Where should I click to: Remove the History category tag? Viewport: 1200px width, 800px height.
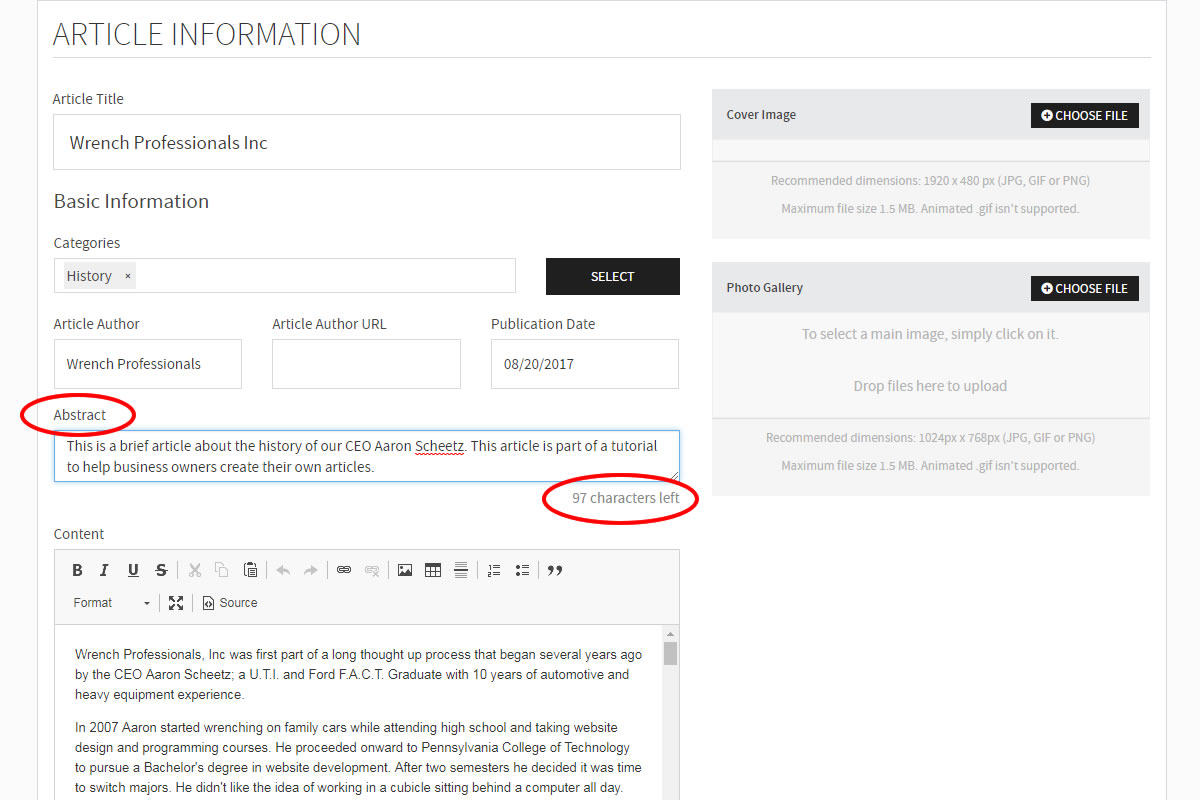coord(128,277)
